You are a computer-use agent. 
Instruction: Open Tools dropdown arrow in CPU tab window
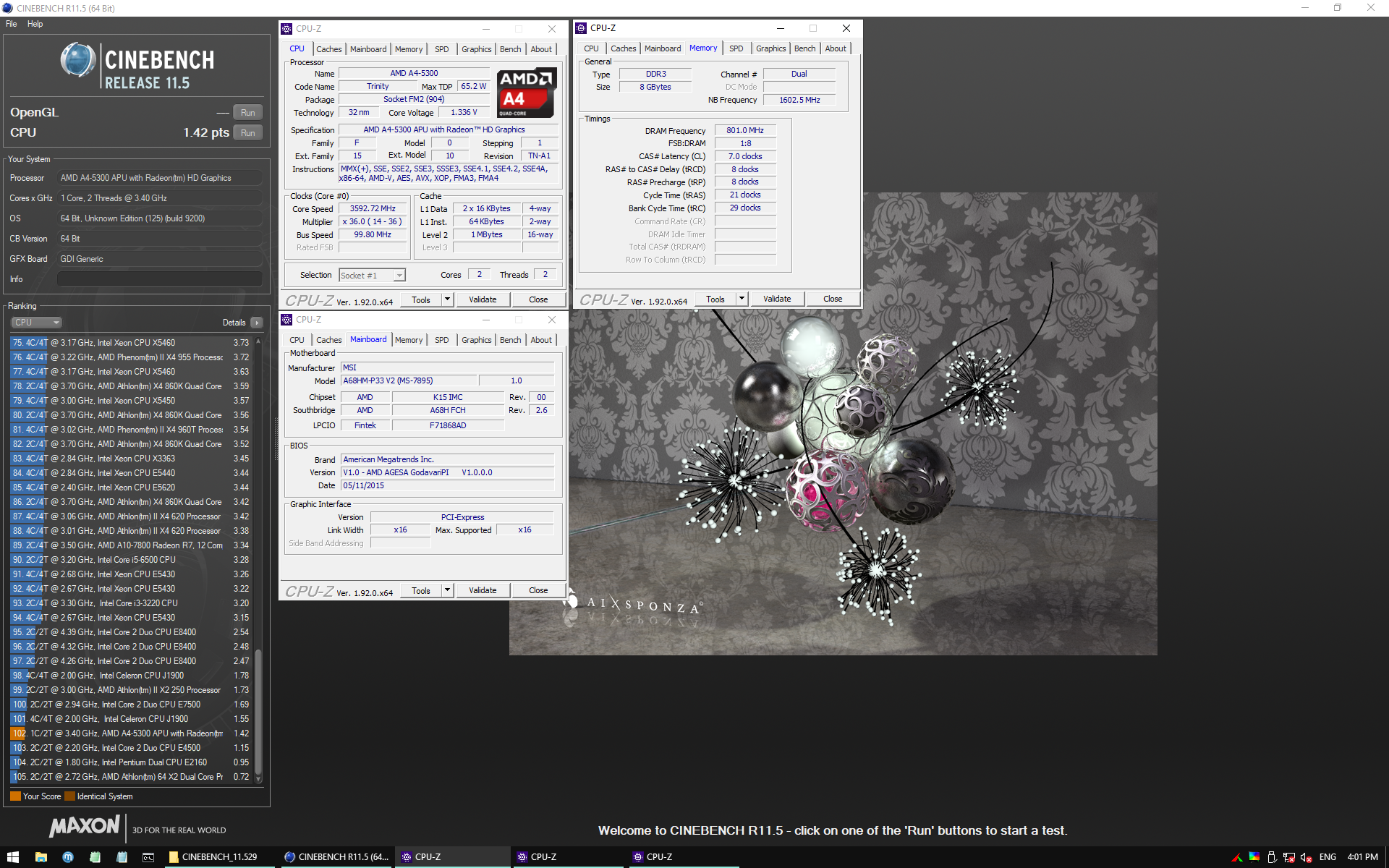point(447,299)
